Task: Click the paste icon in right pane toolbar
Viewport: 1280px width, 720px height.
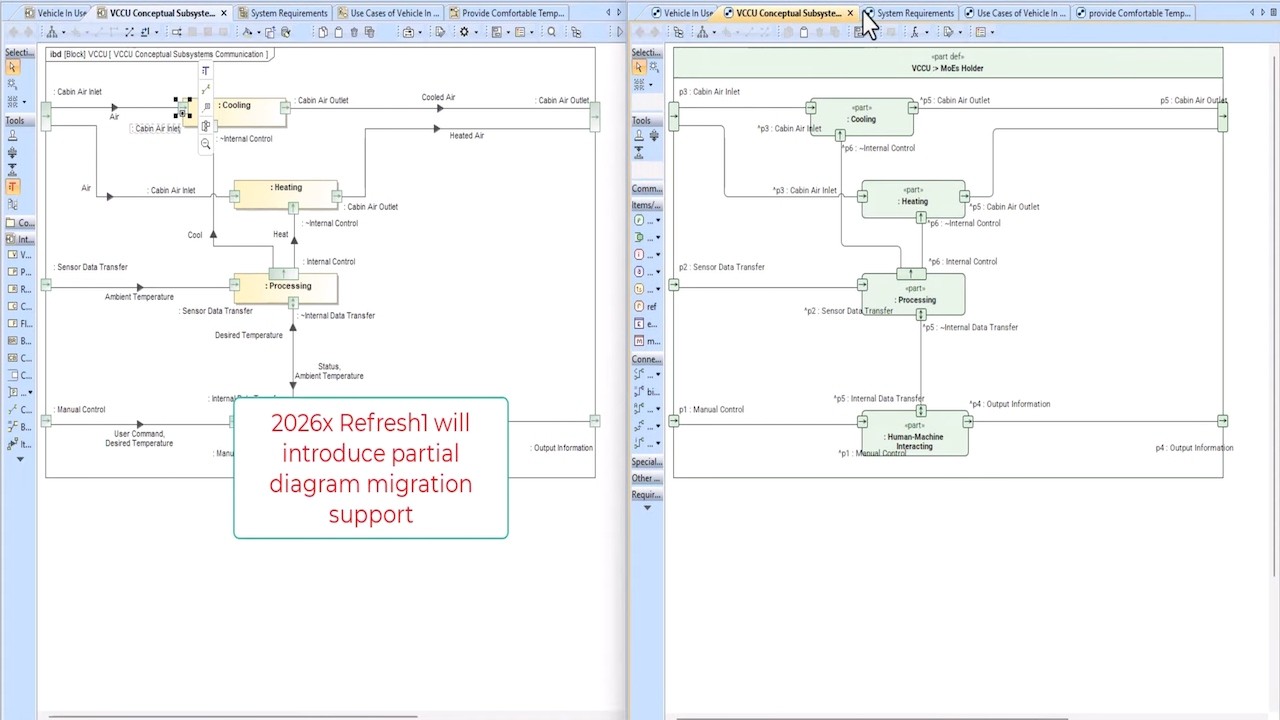Action: coord(803,32)
